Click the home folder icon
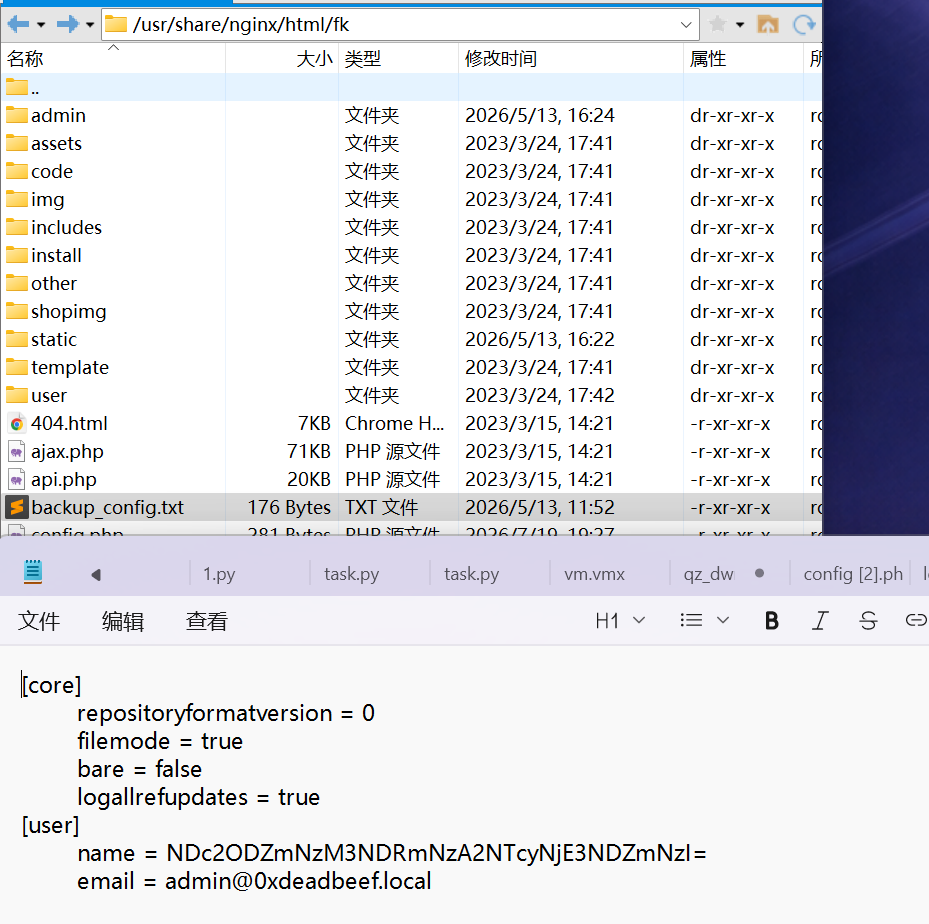Image resolution: width=929 pixels, height=924 pixels. click(x=768, y=24)
